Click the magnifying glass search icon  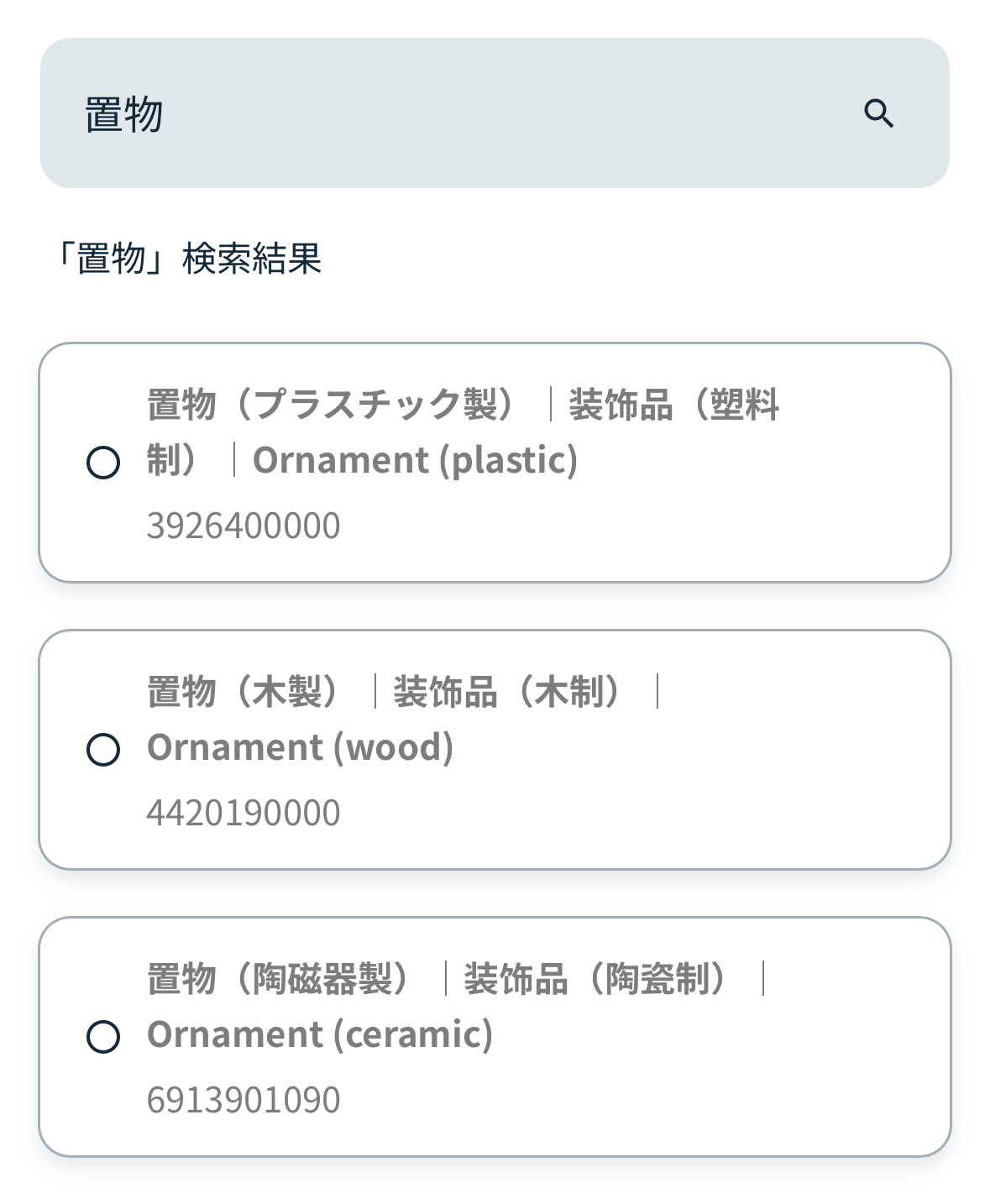[878, 113]
